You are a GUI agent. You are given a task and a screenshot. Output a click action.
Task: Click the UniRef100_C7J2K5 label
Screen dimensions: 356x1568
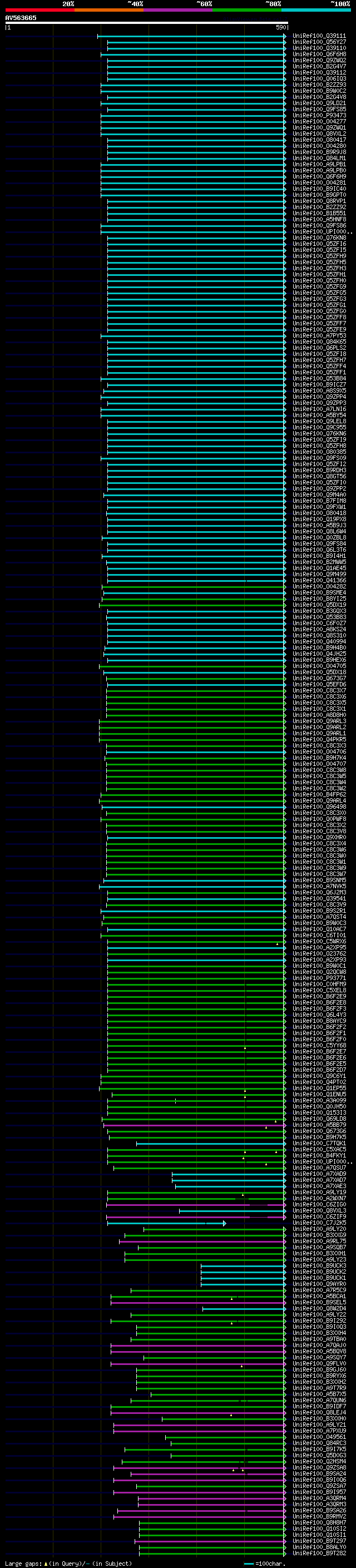point(319,1223)
